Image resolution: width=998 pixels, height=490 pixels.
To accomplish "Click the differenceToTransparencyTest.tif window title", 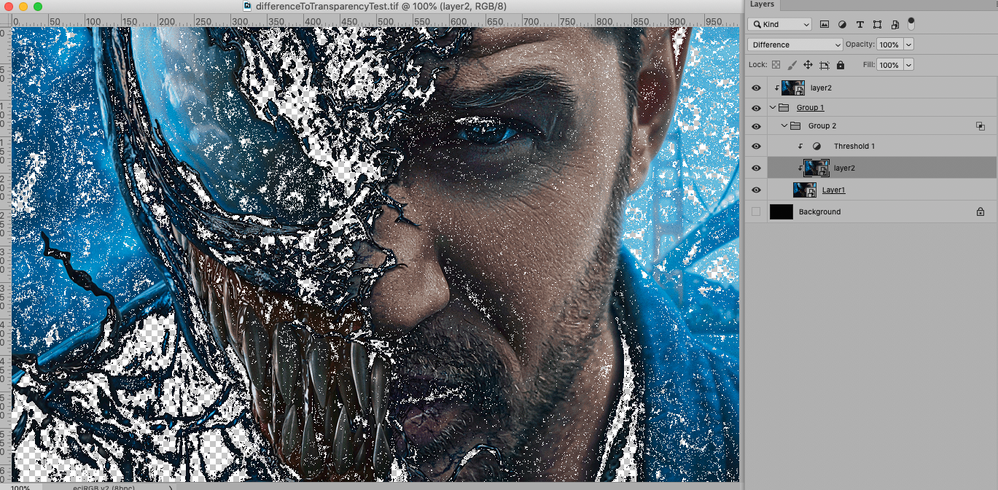I will tap(380, 6).
